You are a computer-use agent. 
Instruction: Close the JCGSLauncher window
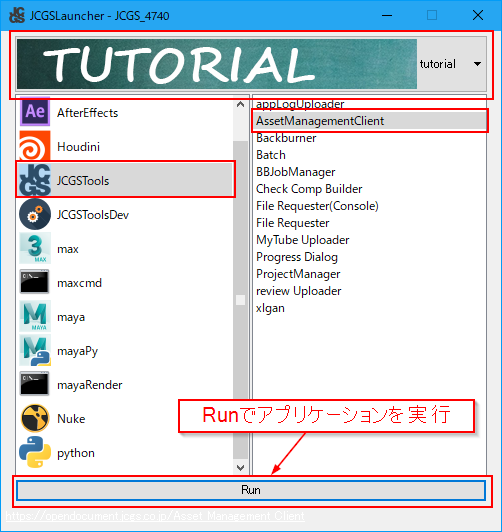[x=478, y=15]
